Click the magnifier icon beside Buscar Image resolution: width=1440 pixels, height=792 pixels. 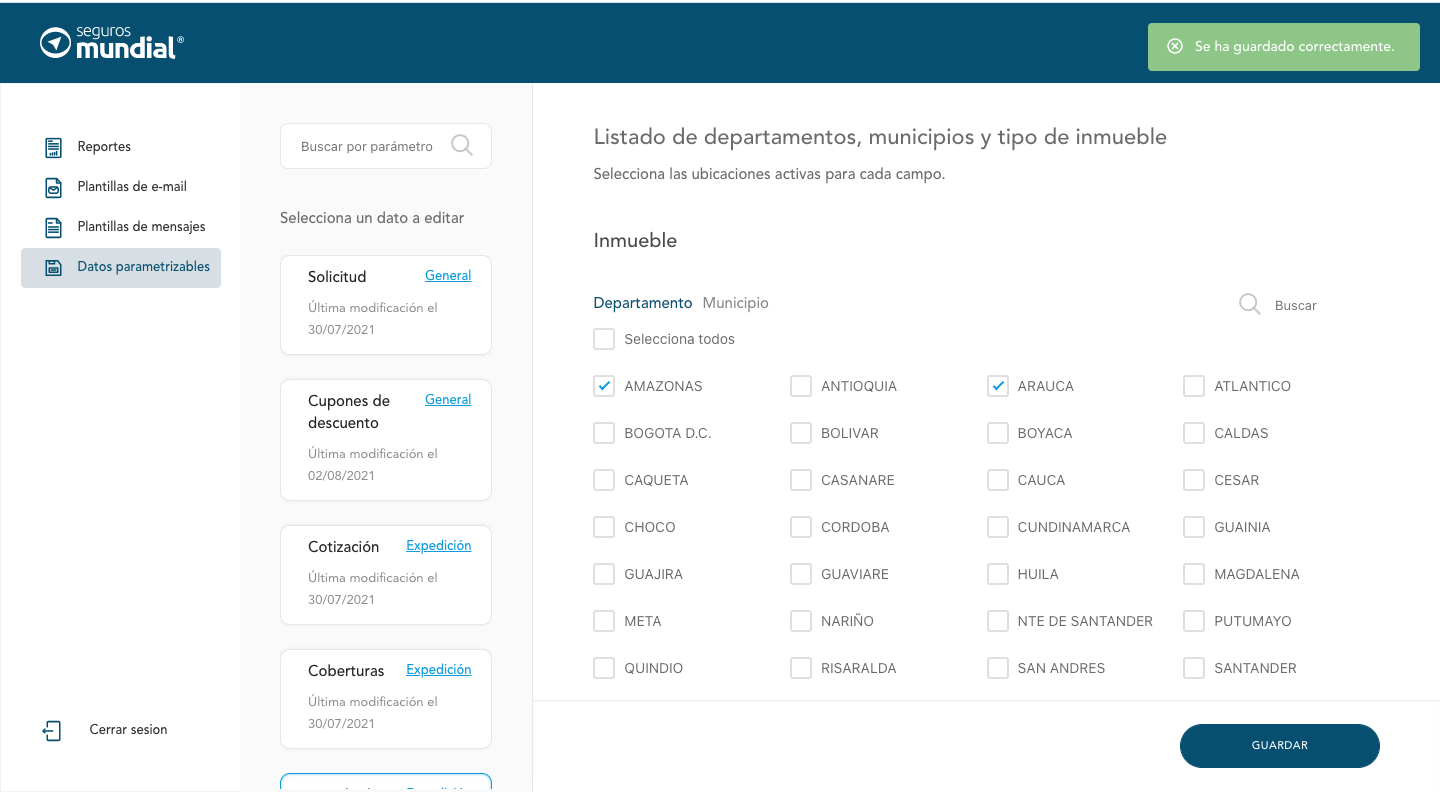pos(1250,304)
